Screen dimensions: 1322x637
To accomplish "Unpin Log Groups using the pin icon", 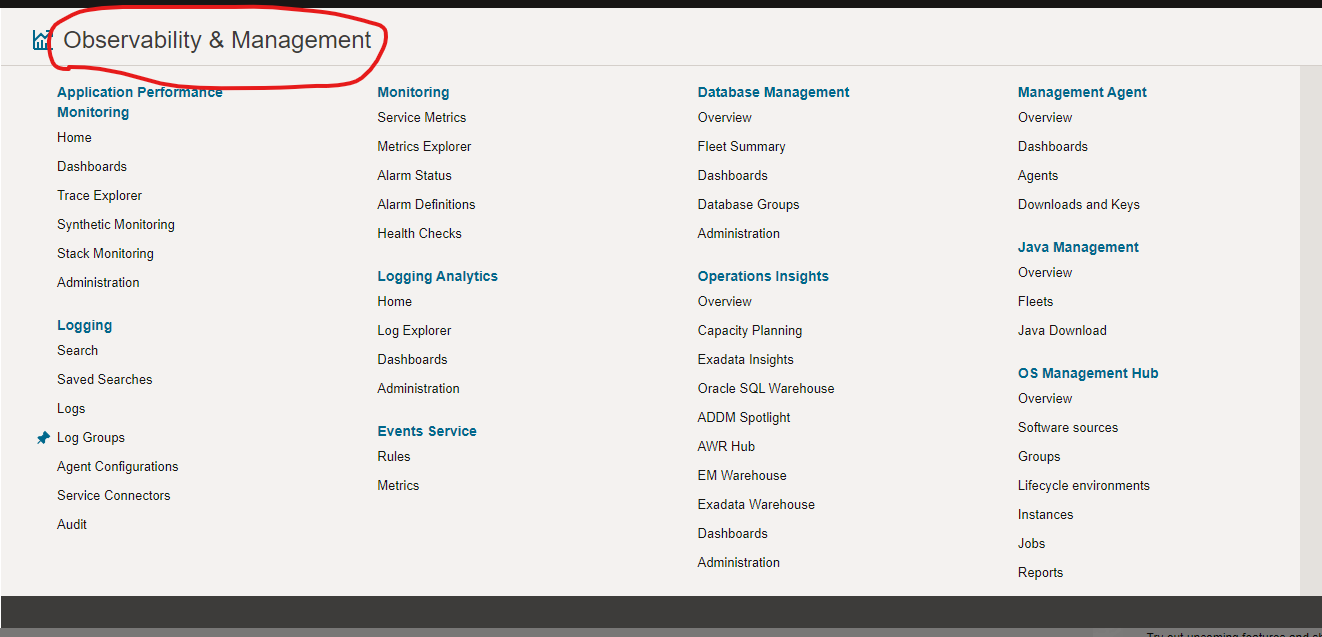I will [43, 438].
